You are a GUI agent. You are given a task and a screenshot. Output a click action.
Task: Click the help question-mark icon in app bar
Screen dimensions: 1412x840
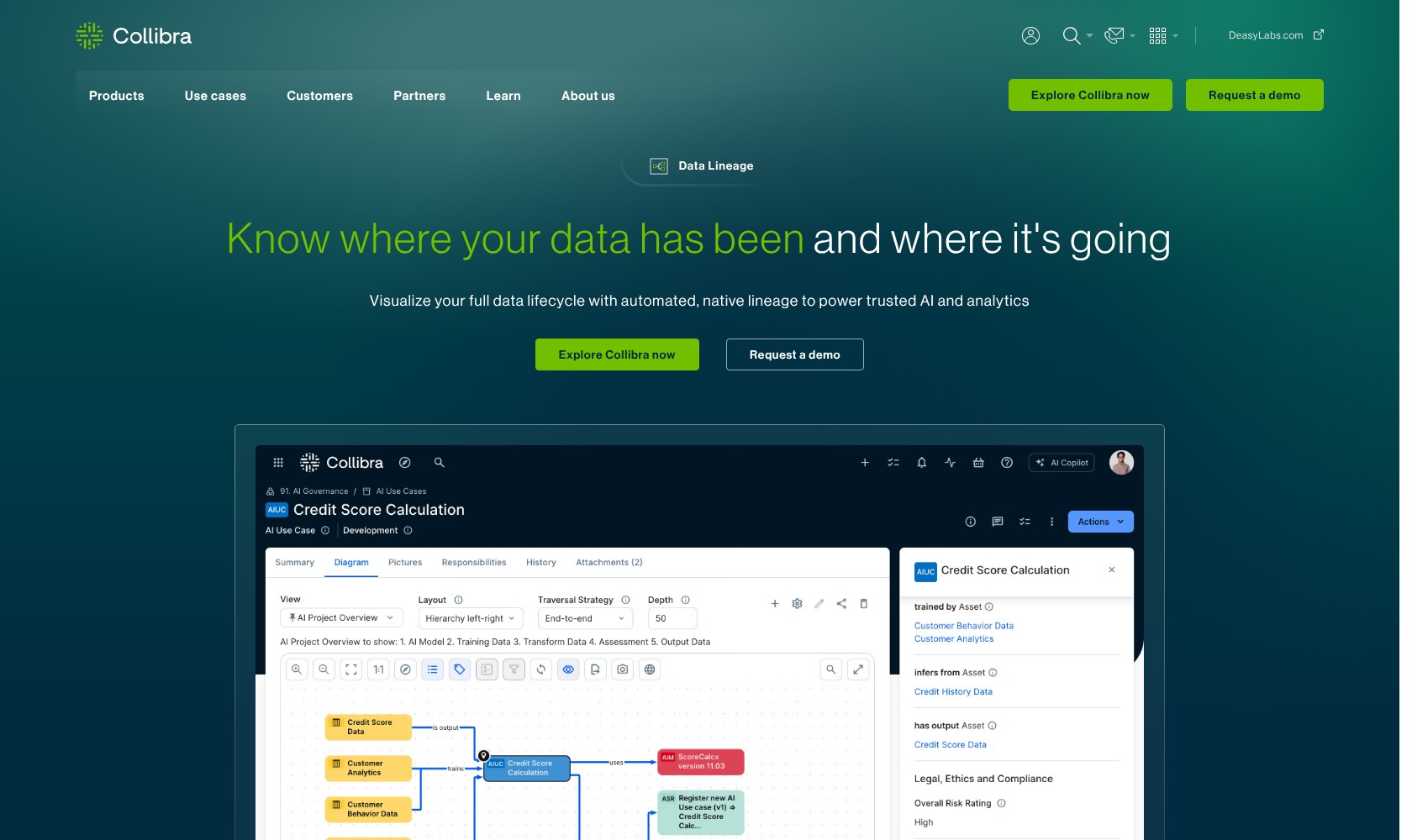[1007, 463]
